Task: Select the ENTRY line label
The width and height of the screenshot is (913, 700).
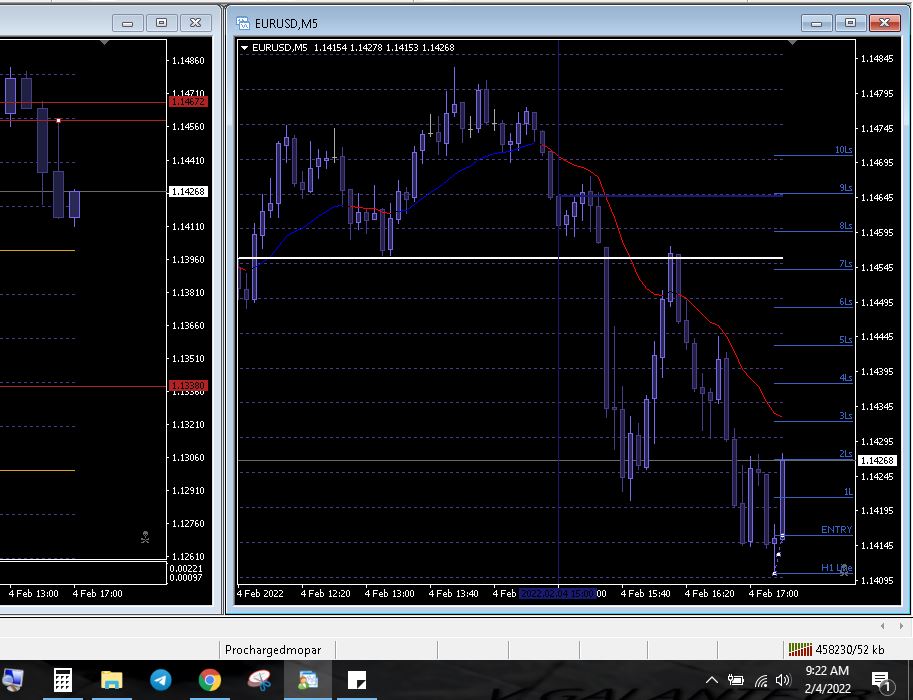Action: click(836, 529)
